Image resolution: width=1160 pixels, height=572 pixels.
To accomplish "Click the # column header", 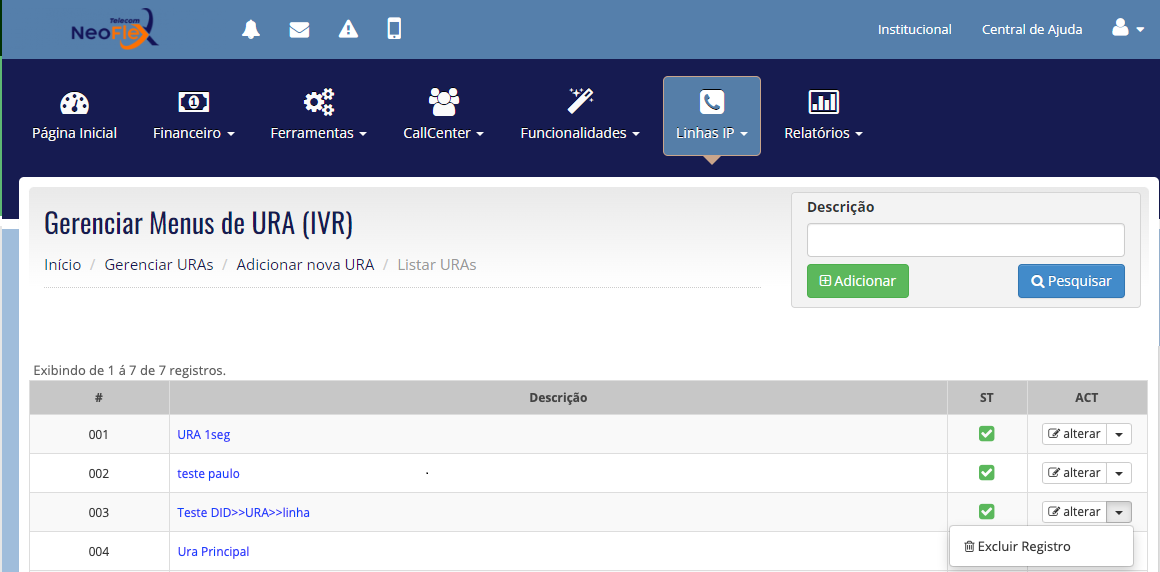I will 99,397.
